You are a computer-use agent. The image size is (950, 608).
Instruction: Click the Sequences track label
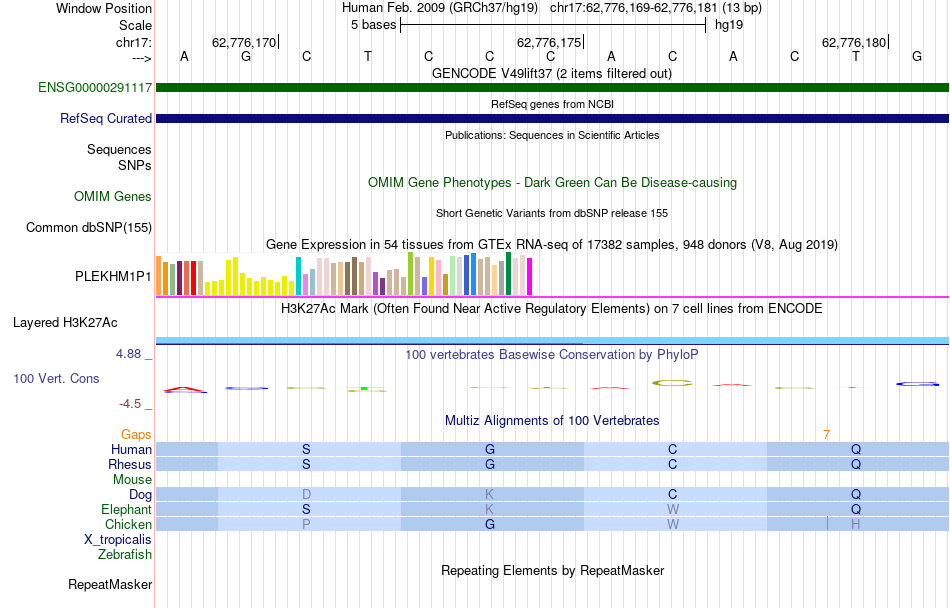(119, 150)
